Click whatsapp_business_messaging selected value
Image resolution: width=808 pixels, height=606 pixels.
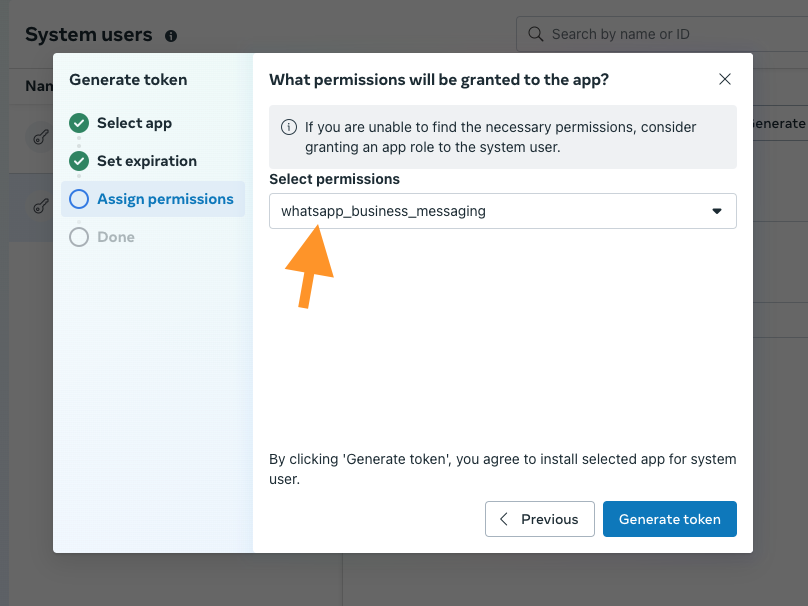(383, 211)
